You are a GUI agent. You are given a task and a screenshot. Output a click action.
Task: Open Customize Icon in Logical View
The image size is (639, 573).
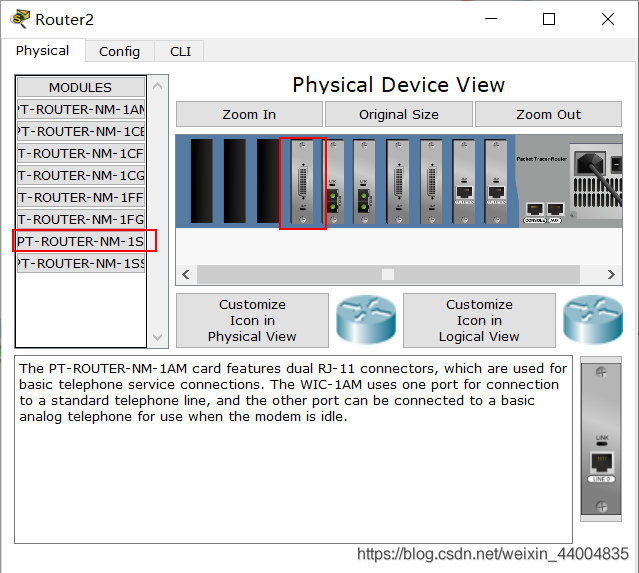pyautogui.click(x=479, y=320)
